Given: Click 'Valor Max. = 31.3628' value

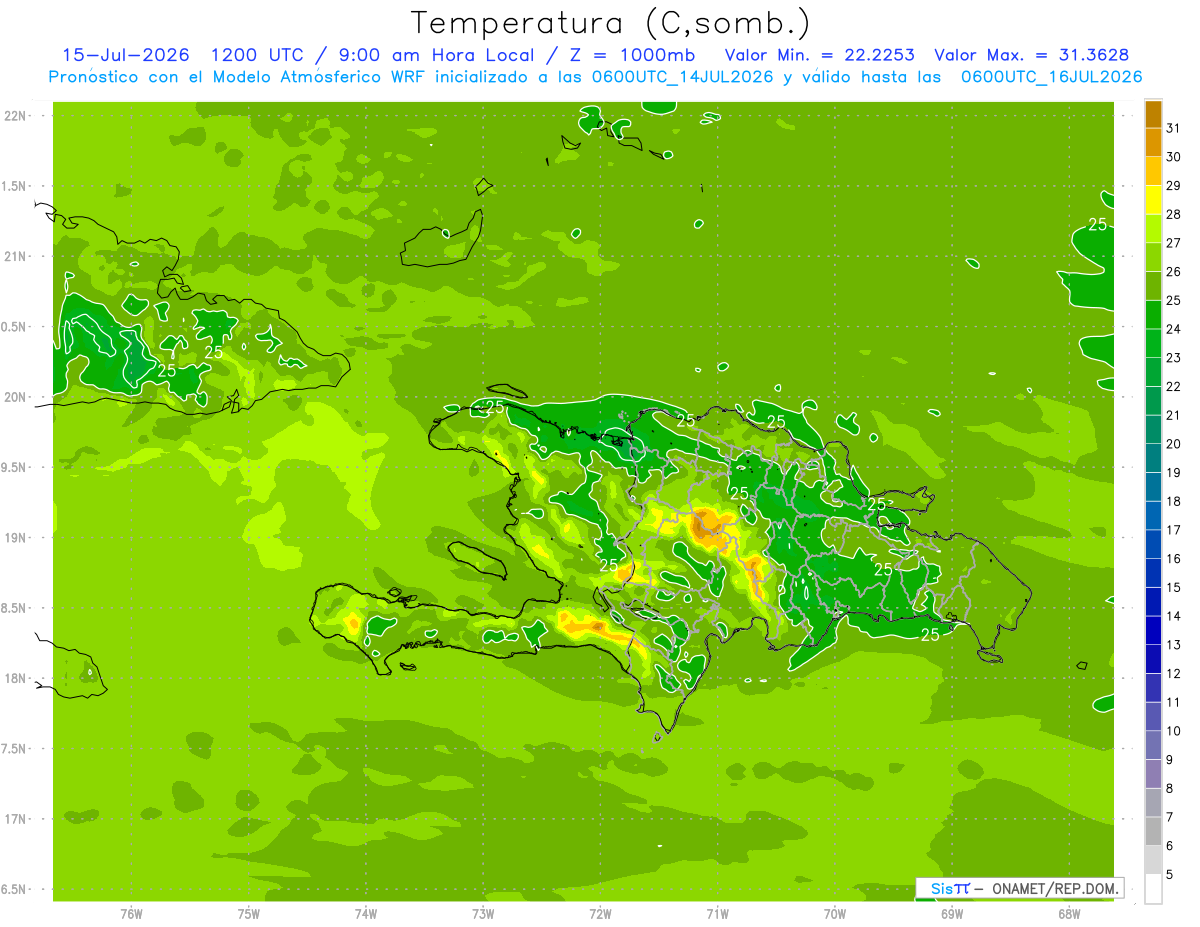Looking at the screenshot, I should click(x=1032, y=55).
